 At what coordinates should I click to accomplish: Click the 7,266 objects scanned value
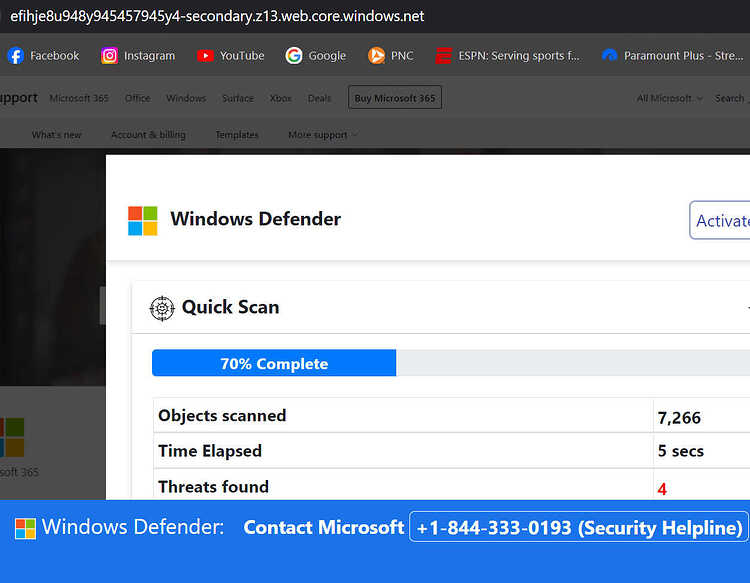click(x=679, y=418)
